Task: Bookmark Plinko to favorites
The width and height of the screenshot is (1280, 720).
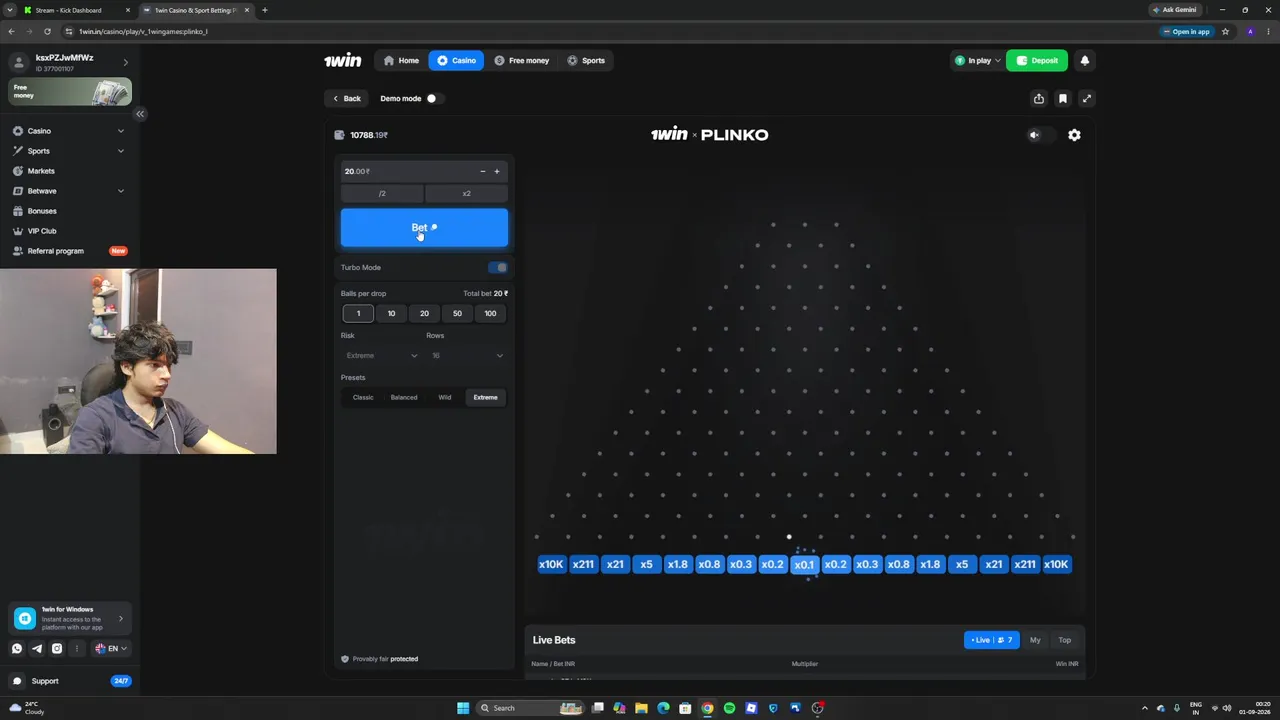Action: pos(1063,98)
